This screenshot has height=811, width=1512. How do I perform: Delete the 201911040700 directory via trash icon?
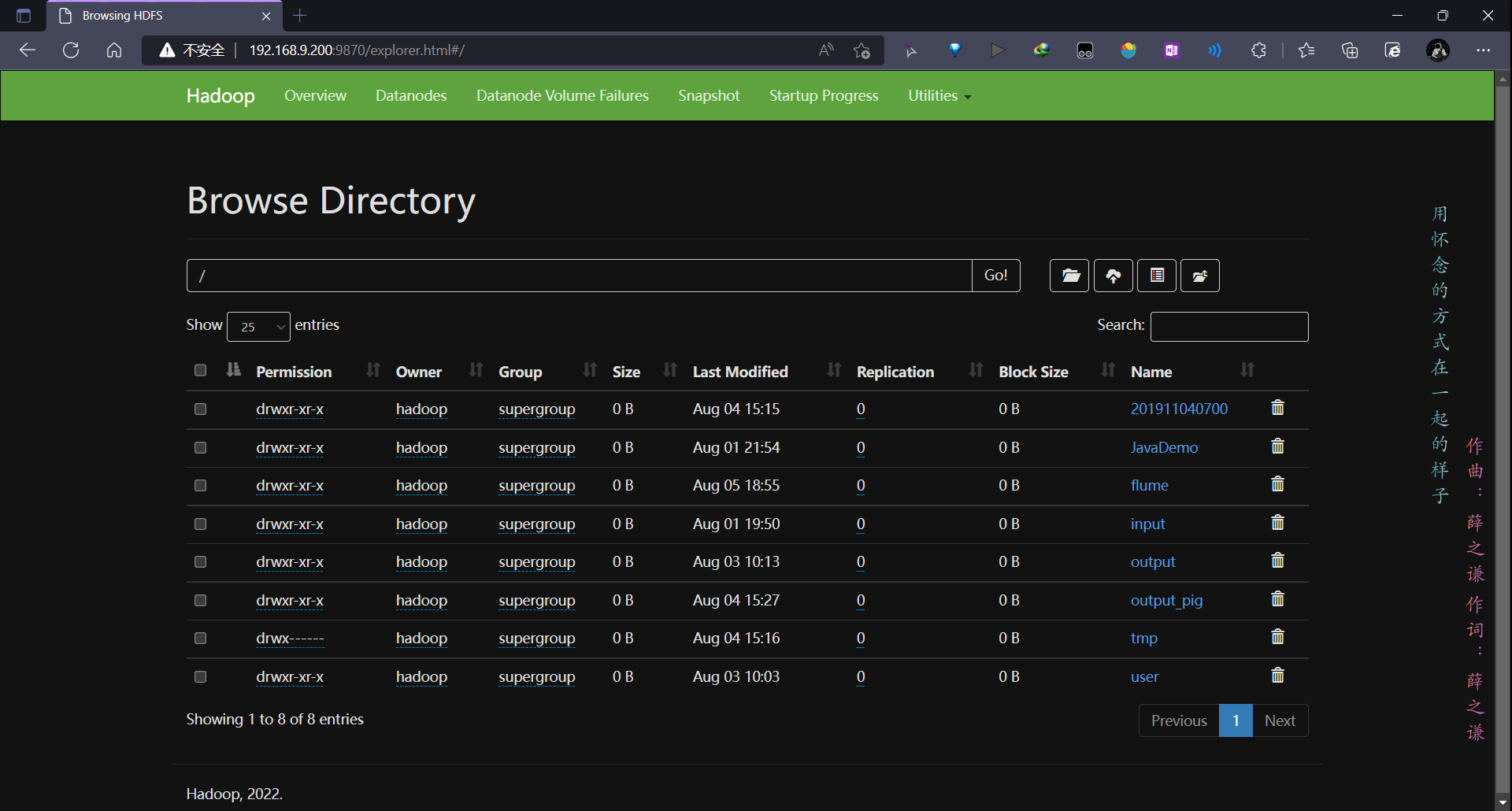1277,408
